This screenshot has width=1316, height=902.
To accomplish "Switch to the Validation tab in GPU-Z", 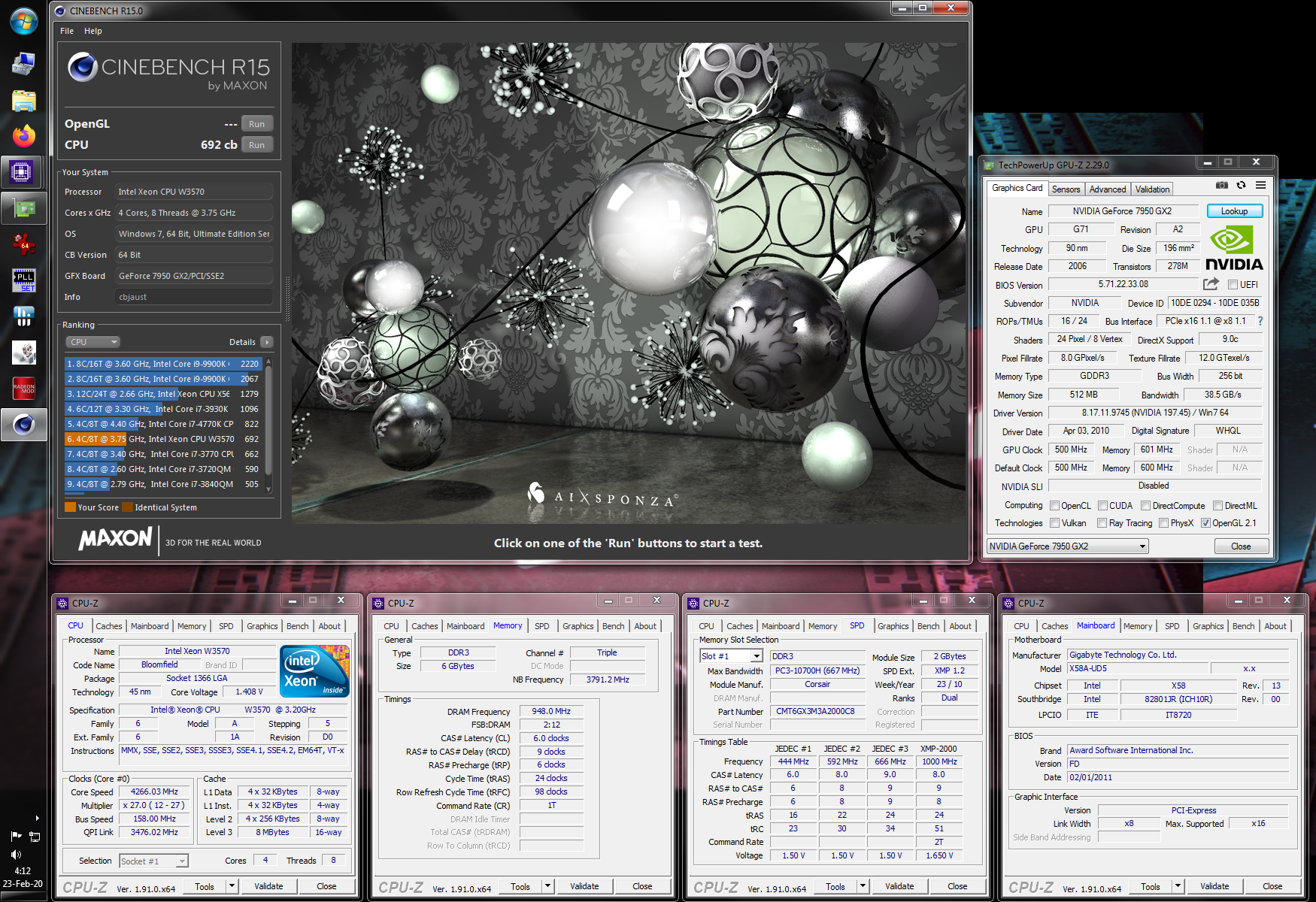I will (1152, 189).
